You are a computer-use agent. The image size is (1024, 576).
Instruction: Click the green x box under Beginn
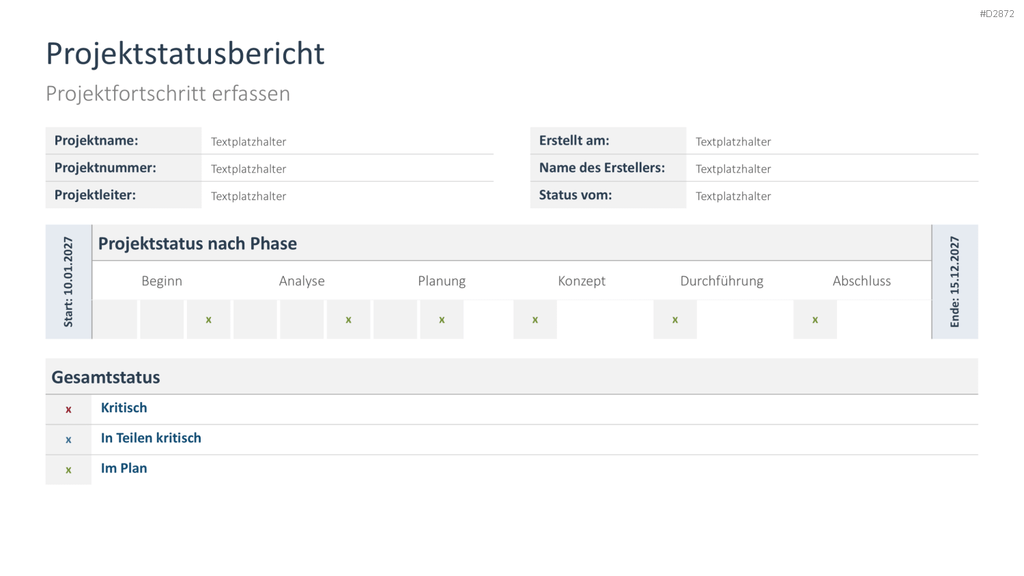coord(208,319)
